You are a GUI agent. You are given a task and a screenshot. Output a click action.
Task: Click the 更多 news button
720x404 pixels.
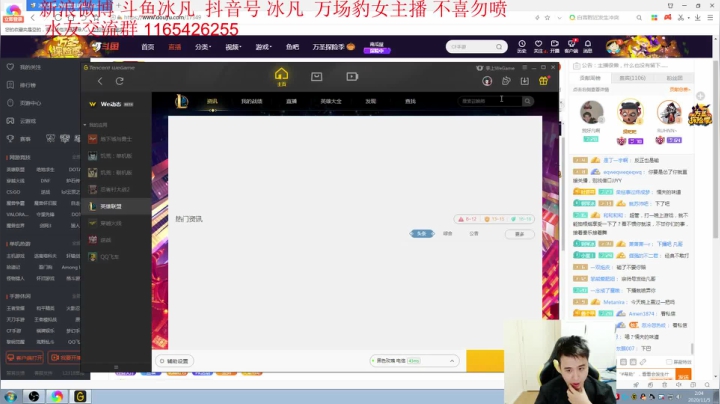(x=519, y=234)
